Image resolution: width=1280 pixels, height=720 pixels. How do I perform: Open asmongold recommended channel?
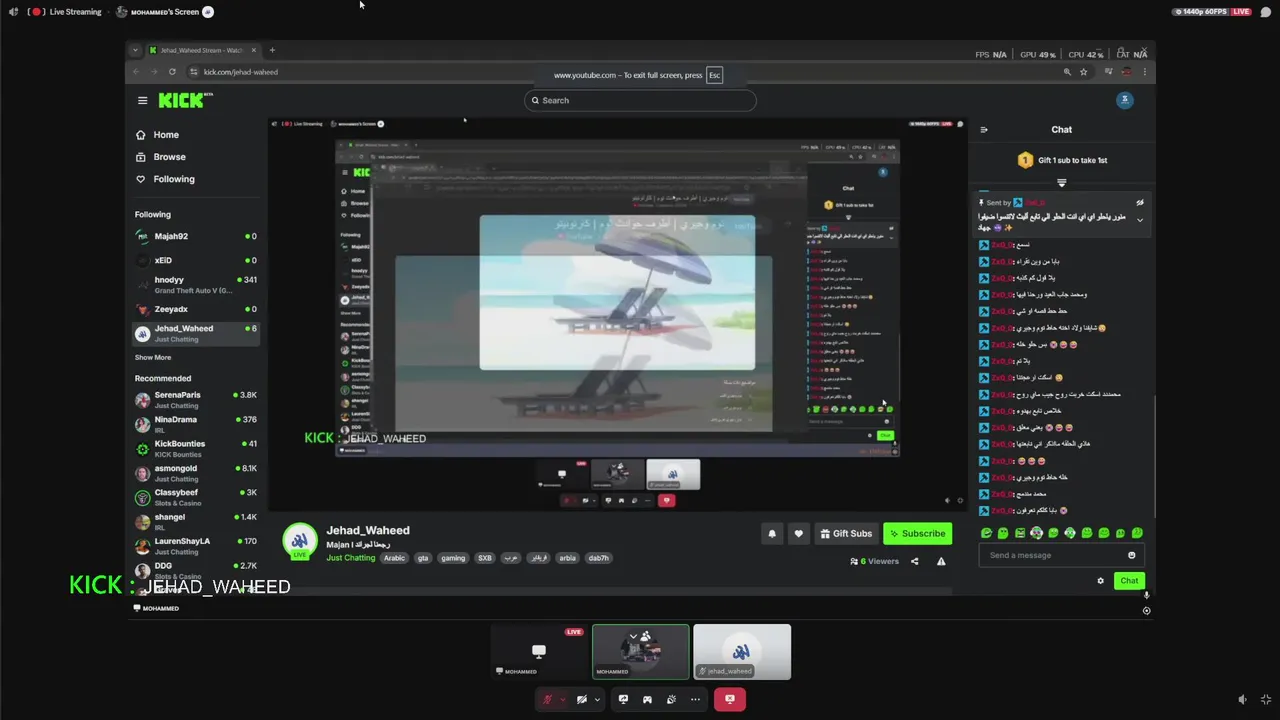coord(196,473)
